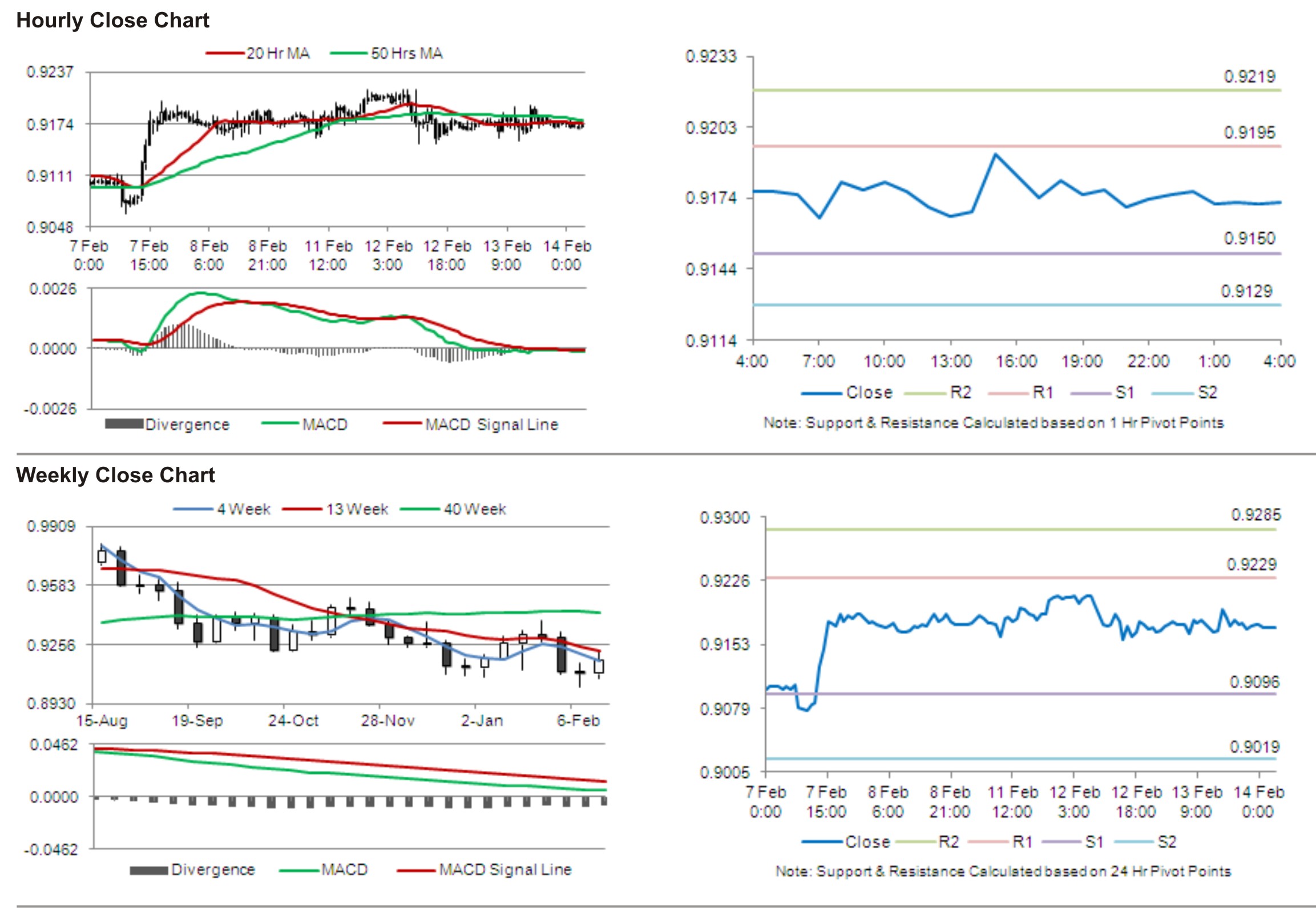Click the 0.9111 axis value
This screenshot has height=908, width=1316.
coord(50,176)
